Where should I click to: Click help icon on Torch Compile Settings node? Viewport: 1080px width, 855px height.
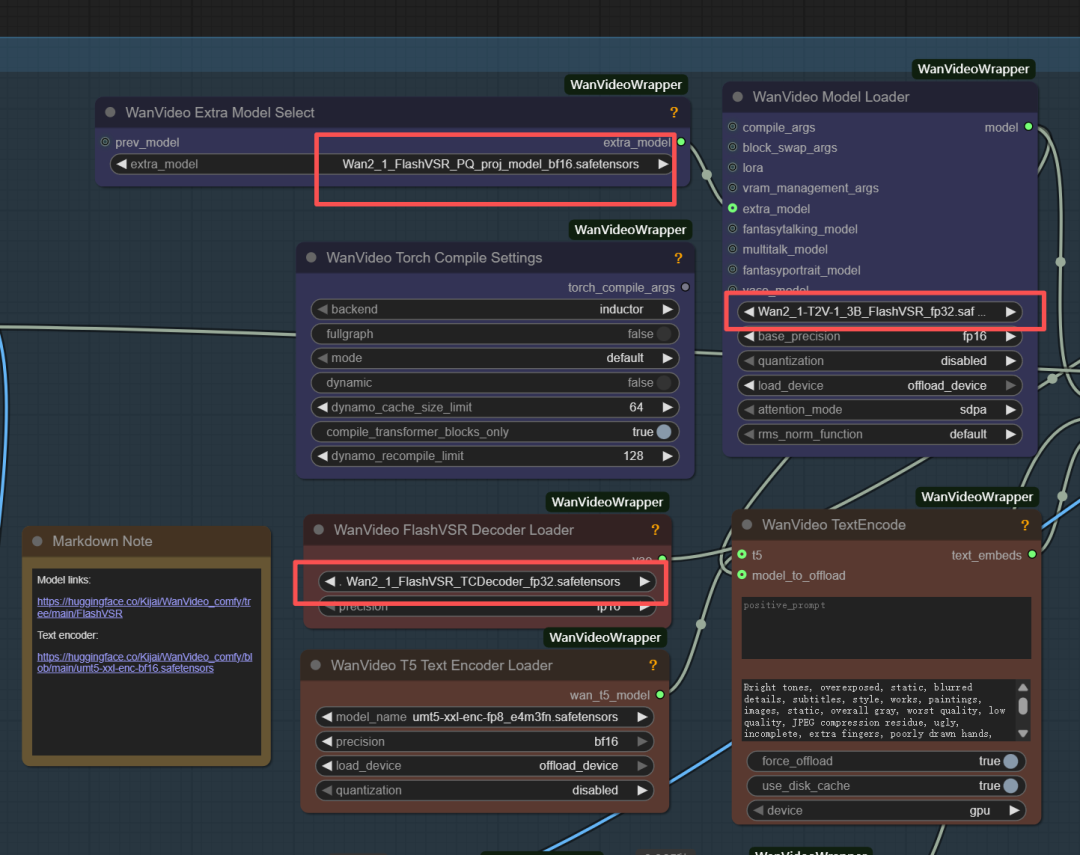coord(678,258)
